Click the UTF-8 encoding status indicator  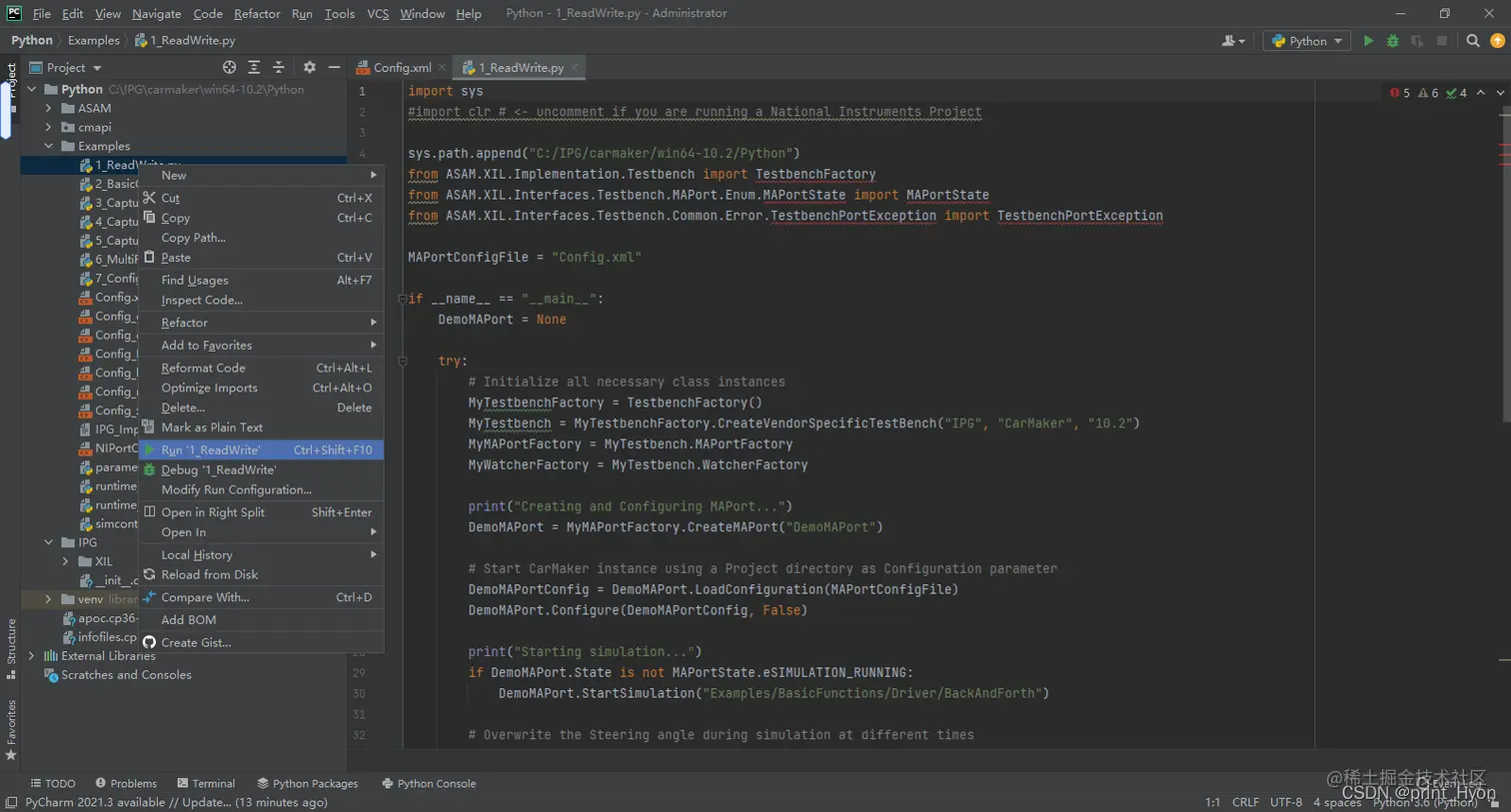pos(1285,802)
